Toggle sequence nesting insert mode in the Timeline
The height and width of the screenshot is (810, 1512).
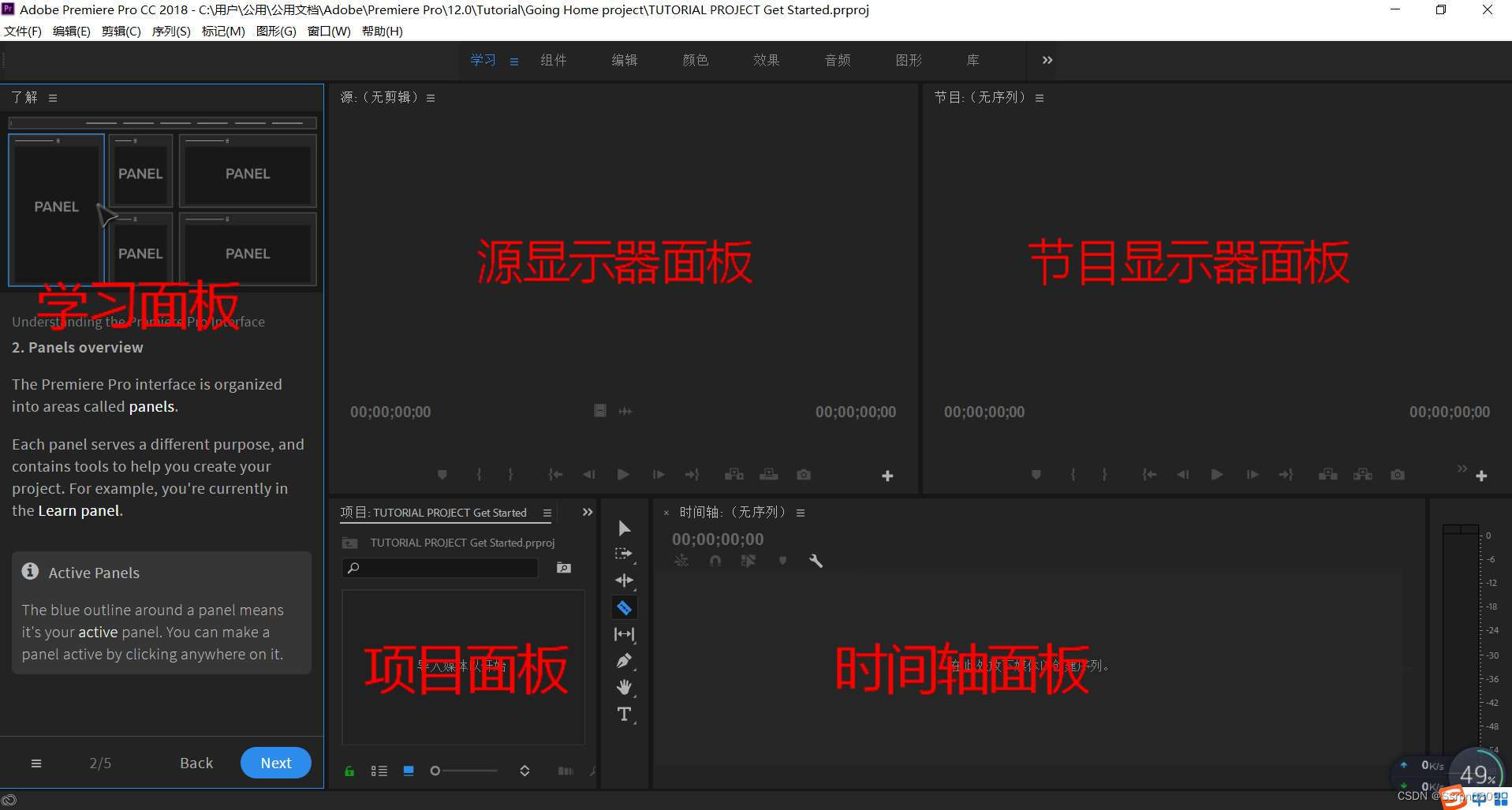(x=681, y=561)
